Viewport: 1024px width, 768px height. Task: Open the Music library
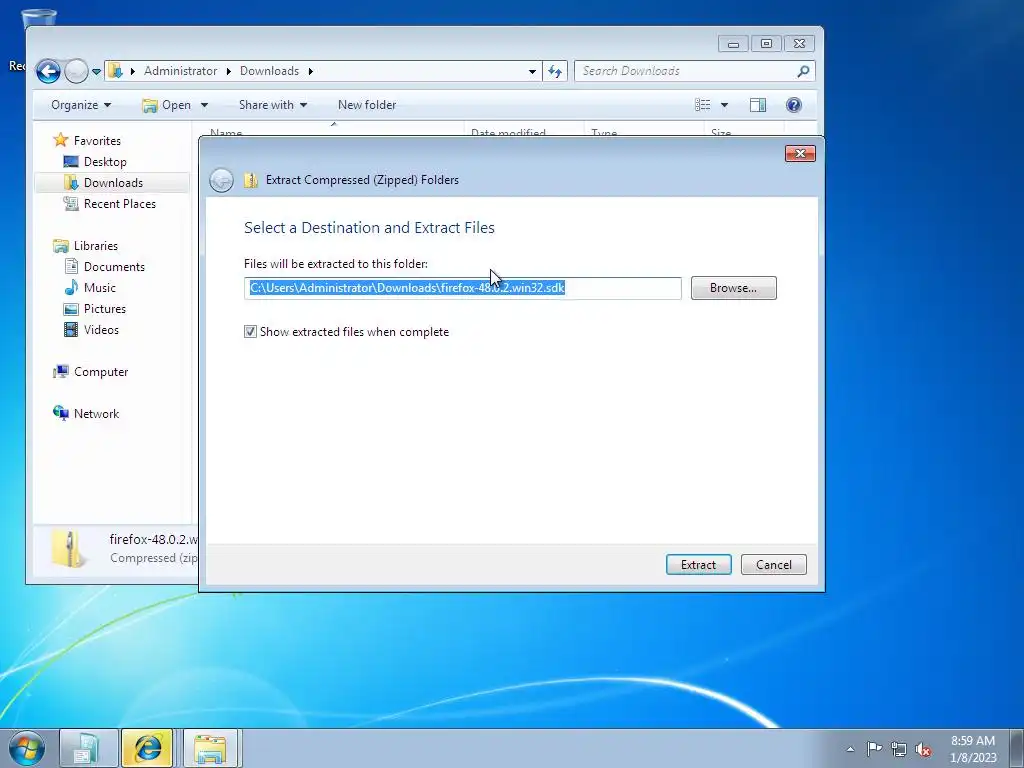99,287
